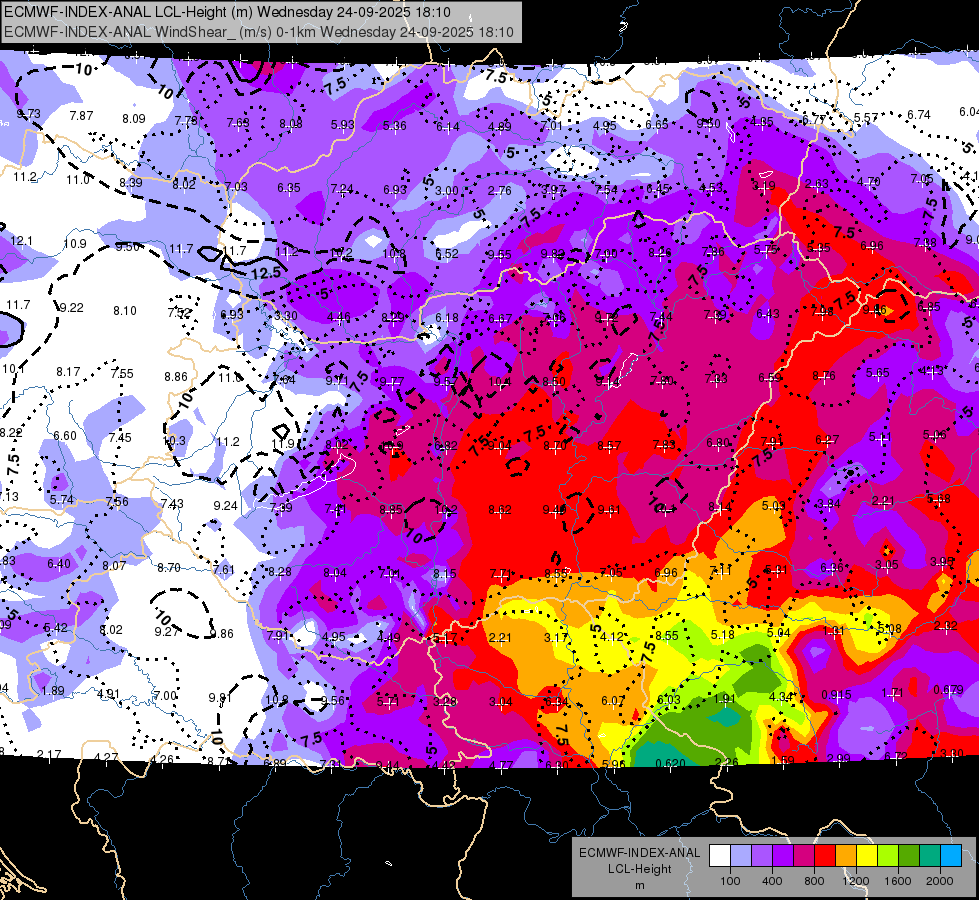
Task: Click the shear value '5.18'
Action: (x=722, y=635)
